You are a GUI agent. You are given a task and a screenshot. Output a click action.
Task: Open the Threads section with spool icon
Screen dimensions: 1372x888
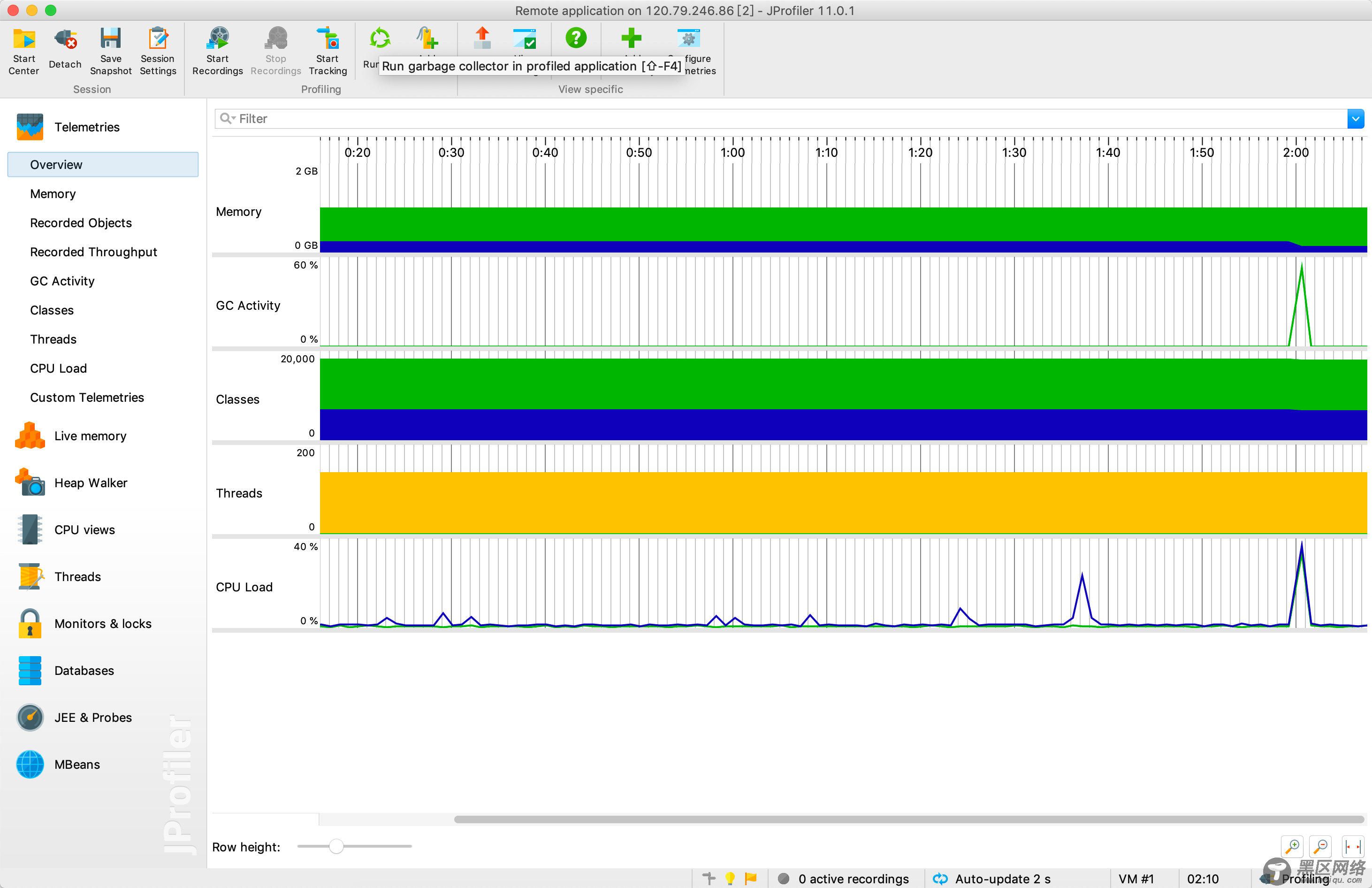(60, 577)
